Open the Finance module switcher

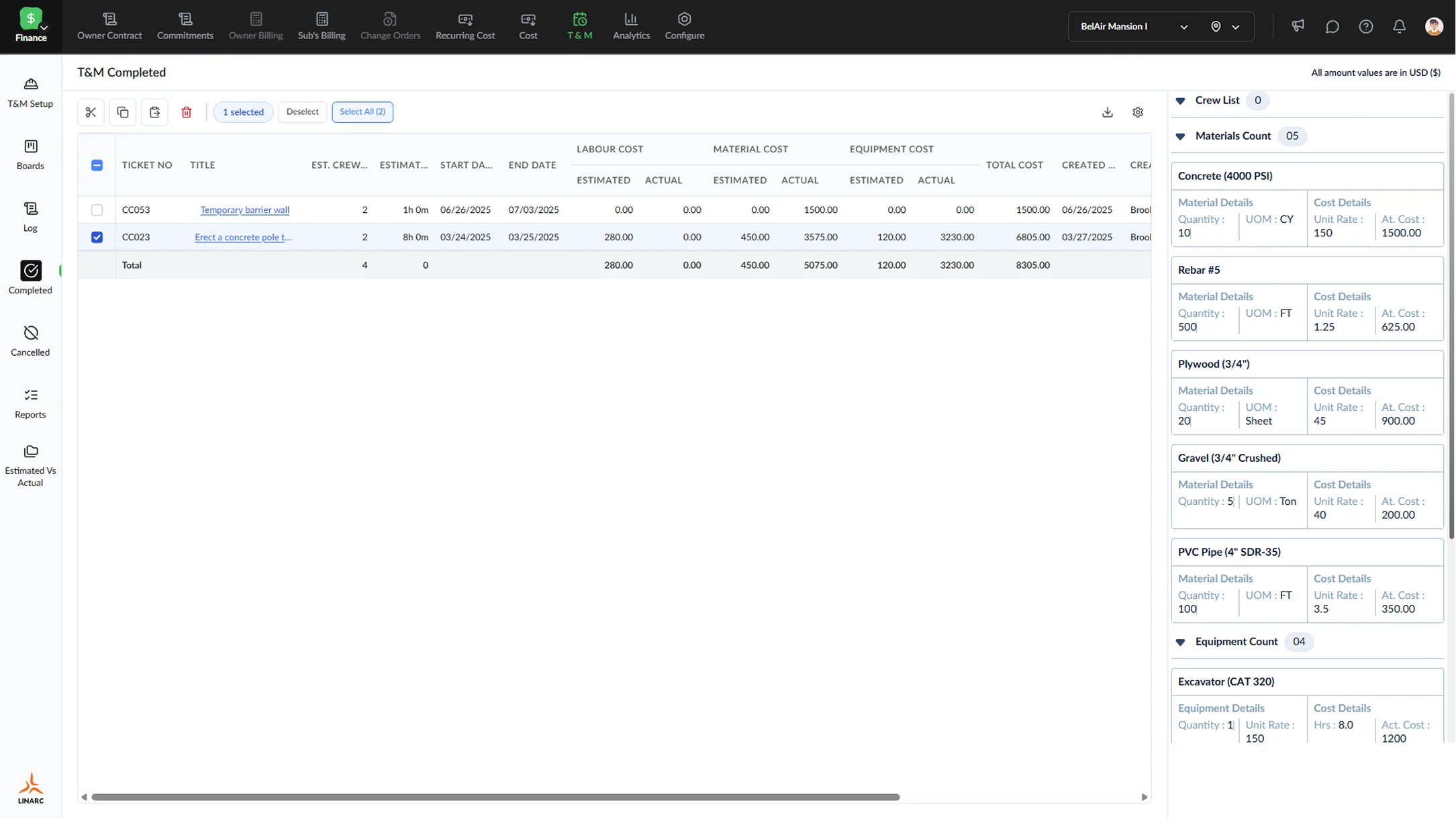tap(31, 26)
